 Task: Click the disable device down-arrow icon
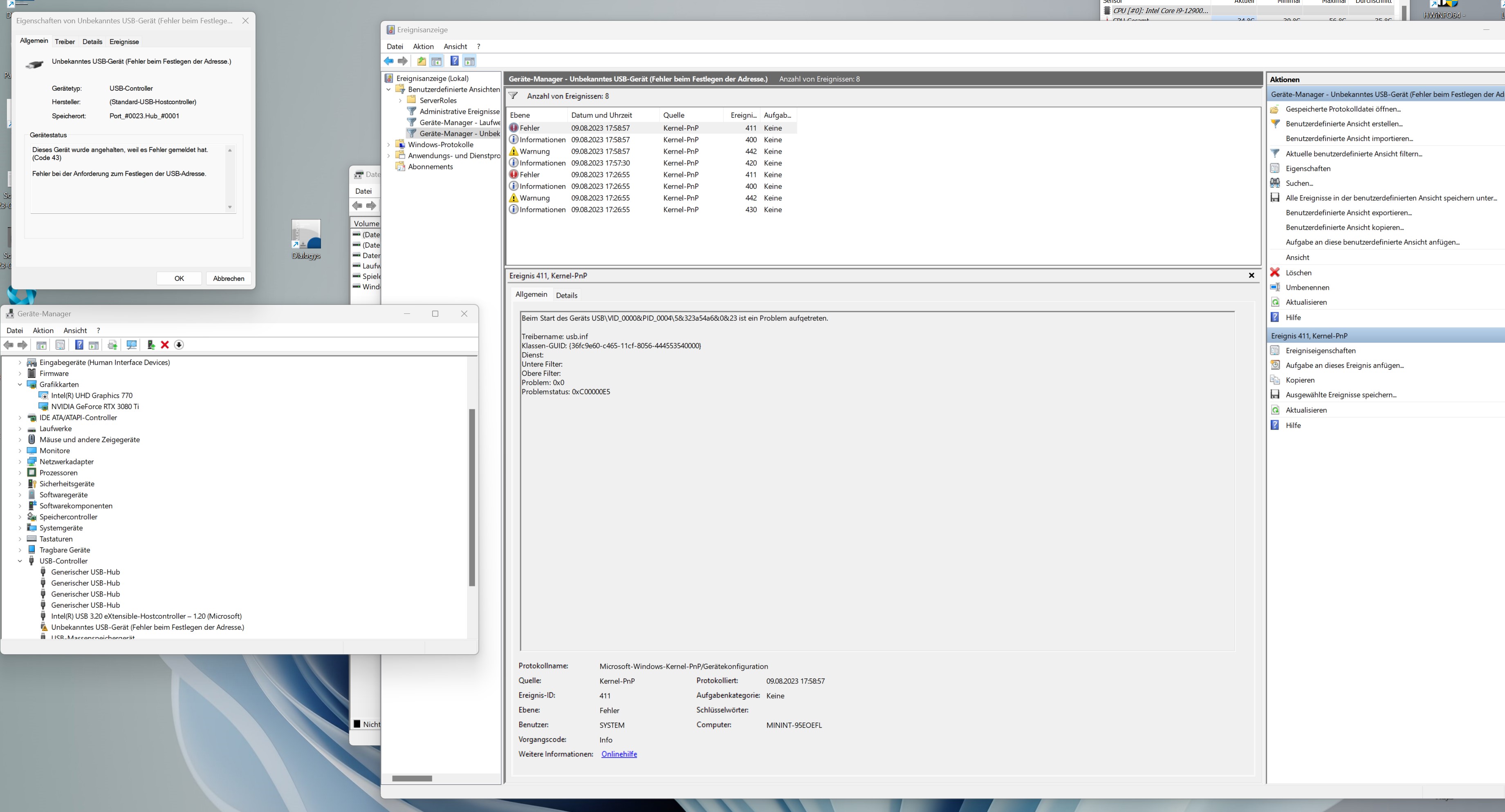tap(179, 345)
